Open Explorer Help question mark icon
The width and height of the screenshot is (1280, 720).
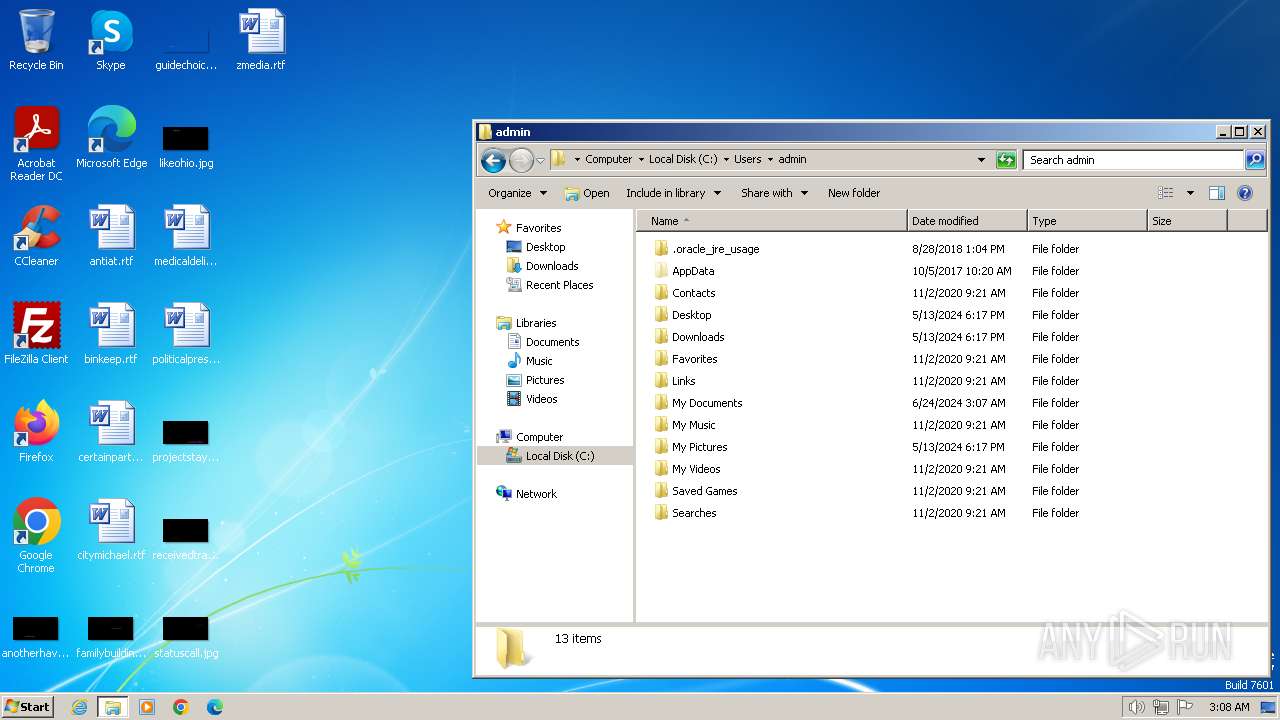click(1245, 193)
